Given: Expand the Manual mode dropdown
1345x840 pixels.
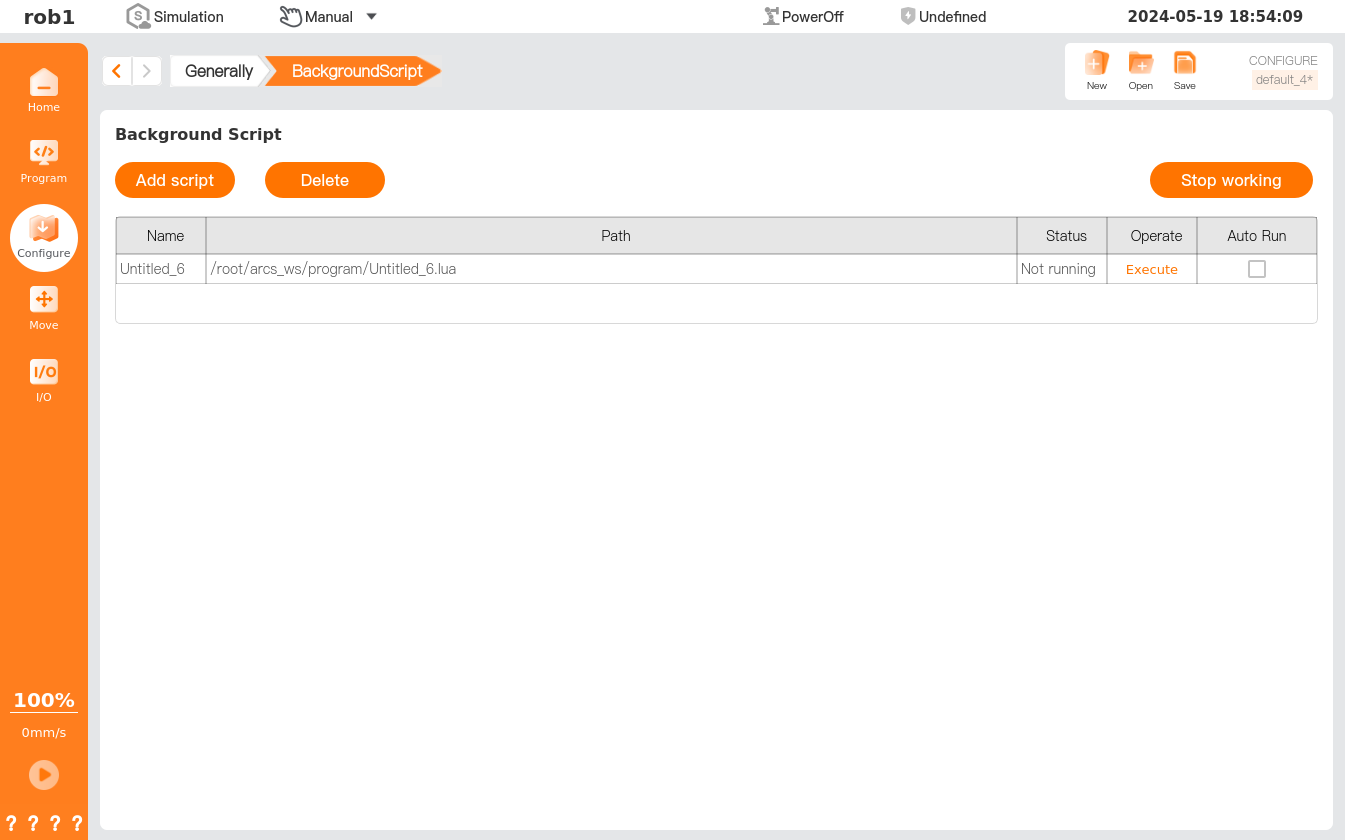Looking at the screenshot, I should (371, 17).
